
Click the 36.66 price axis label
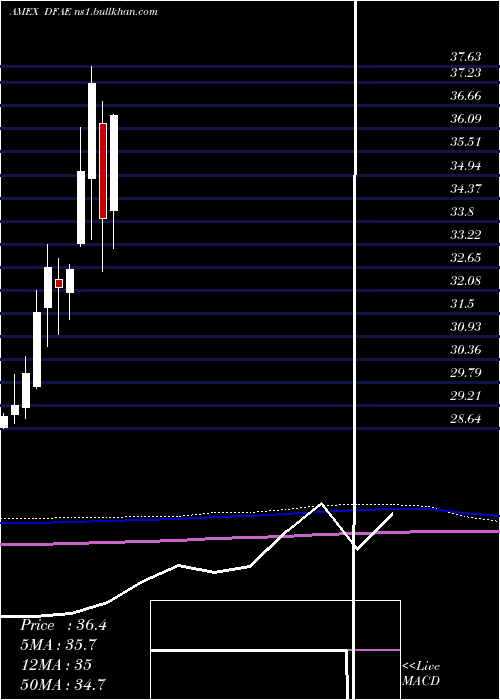pos(466,96)
